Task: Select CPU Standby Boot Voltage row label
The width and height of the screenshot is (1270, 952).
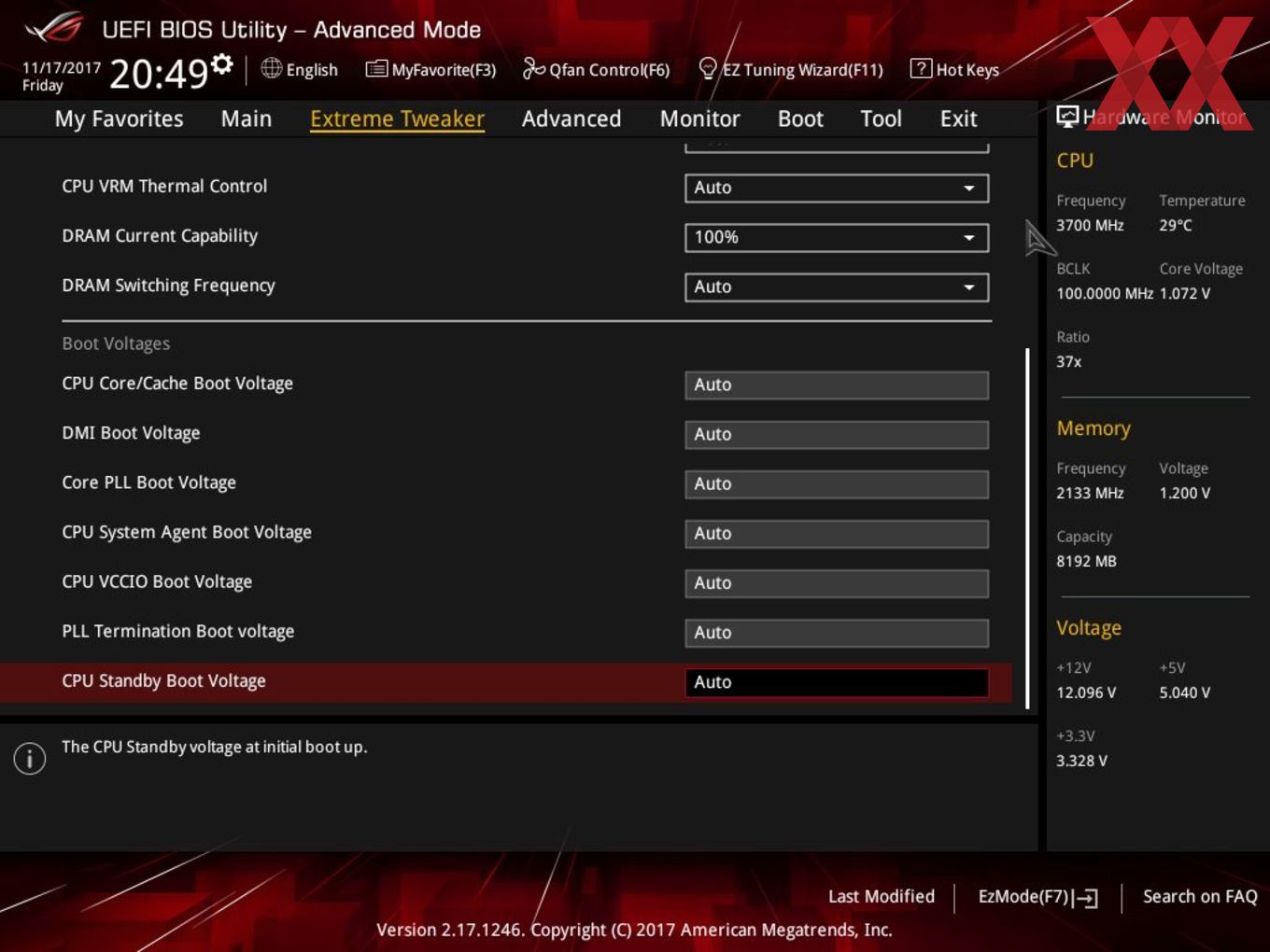Action: (163, 680)
